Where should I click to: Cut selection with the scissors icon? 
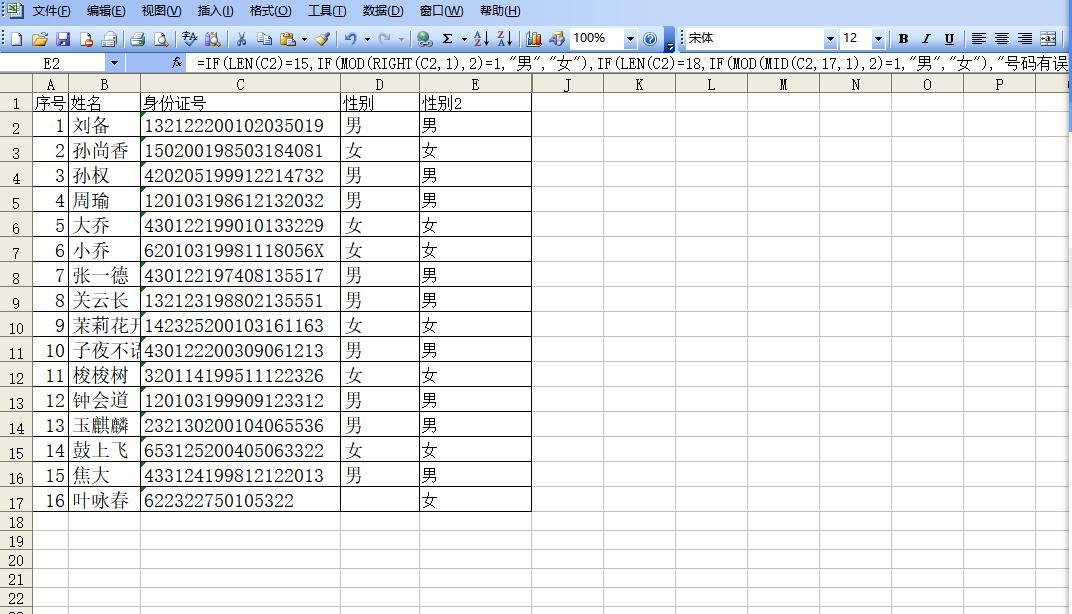click(x=241, y=39)
